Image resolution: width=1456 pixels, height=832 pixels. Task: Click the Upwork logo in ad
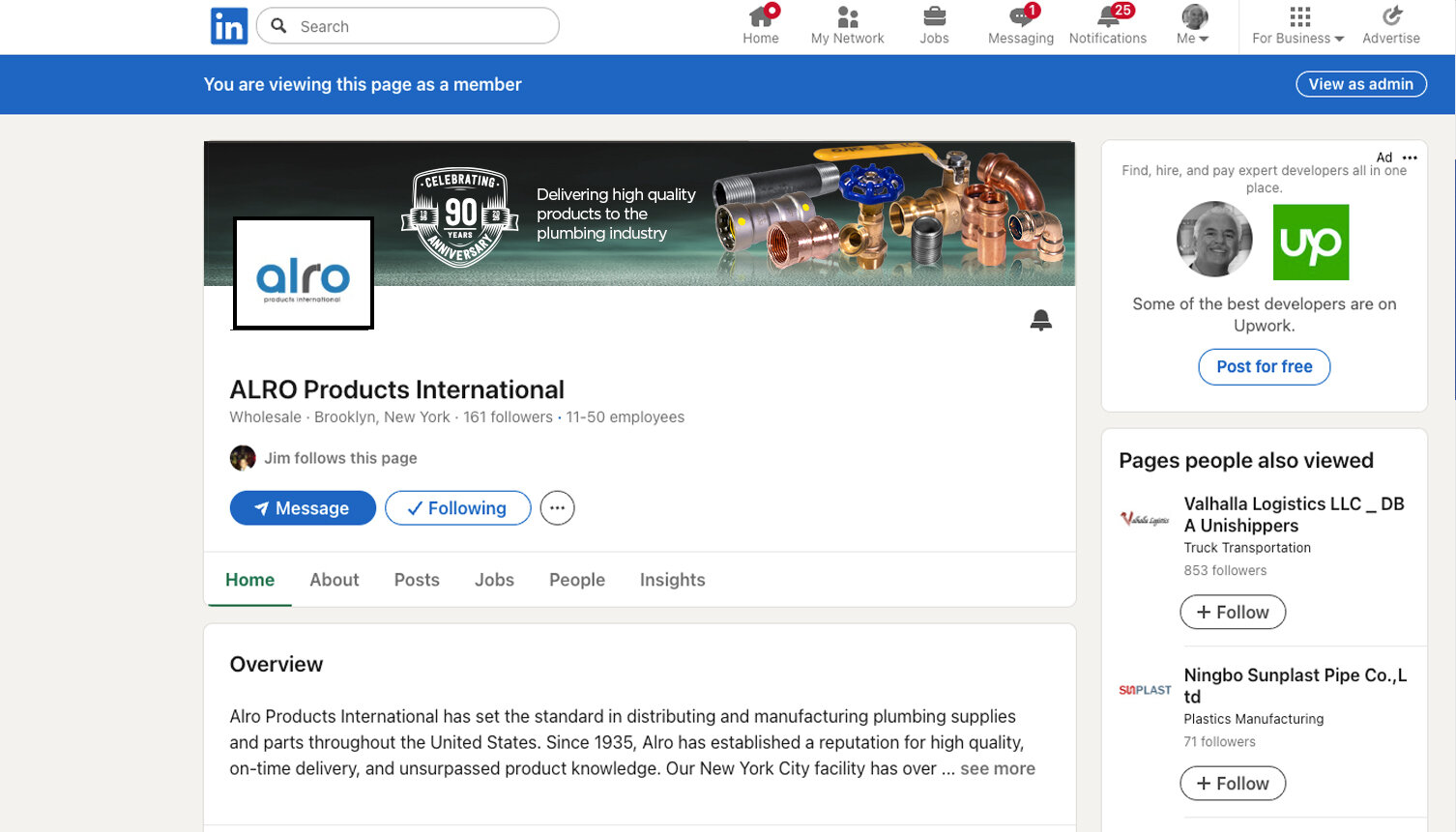point(1311,243)
